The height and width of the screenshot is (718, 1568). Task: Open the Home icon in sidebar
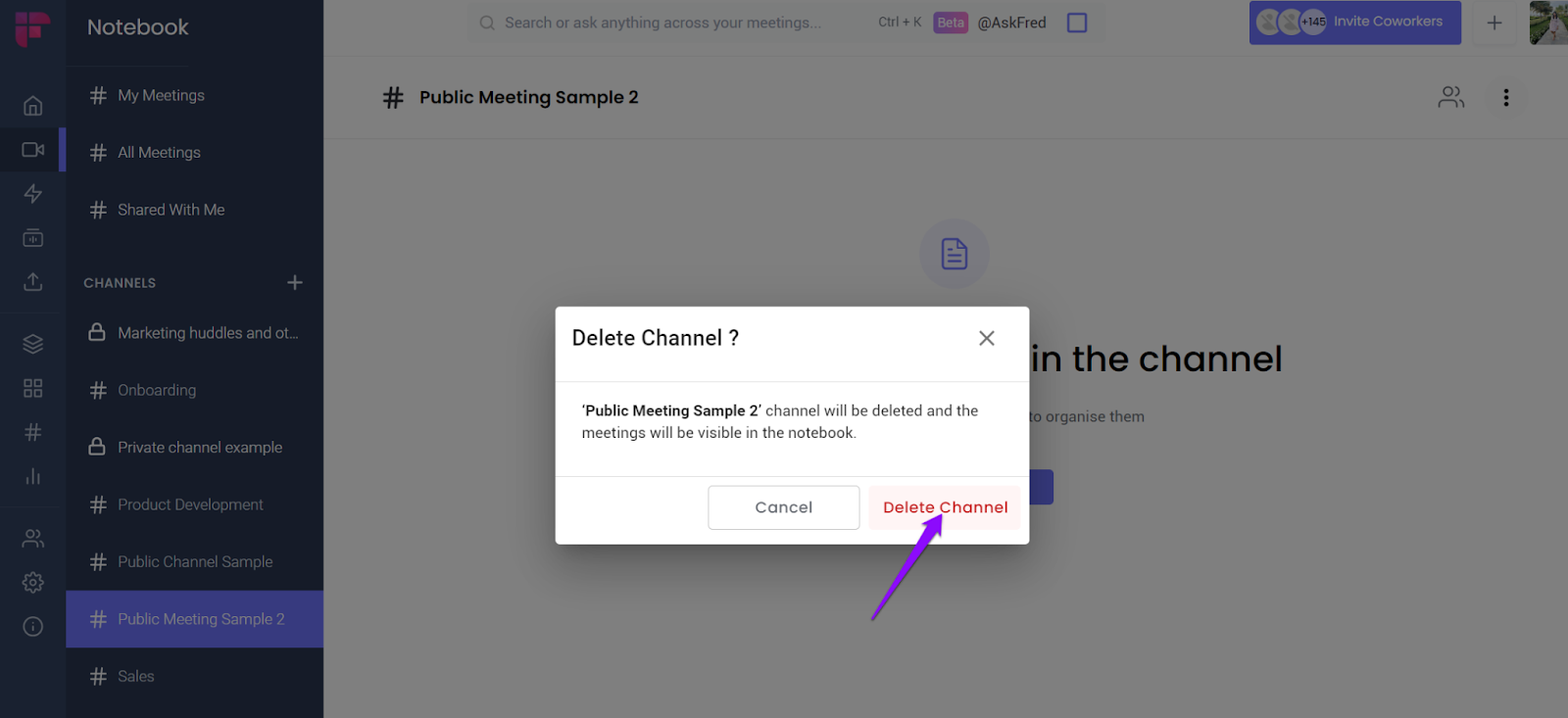(x=32, y=105)
